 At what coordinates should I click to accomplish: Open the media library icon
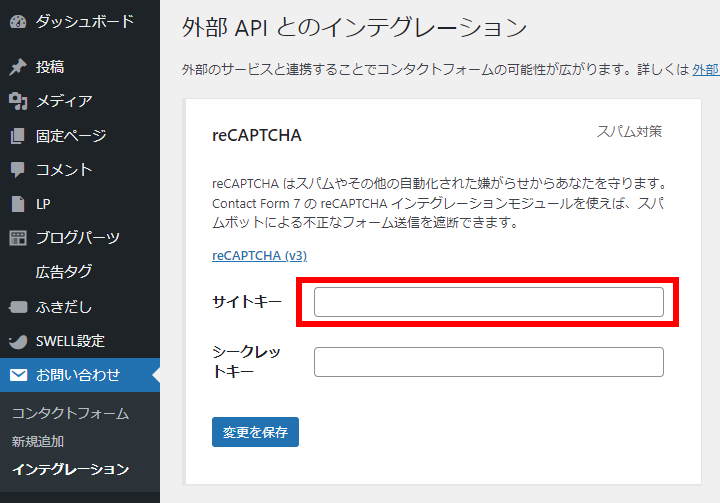click(x=18, y=101)
